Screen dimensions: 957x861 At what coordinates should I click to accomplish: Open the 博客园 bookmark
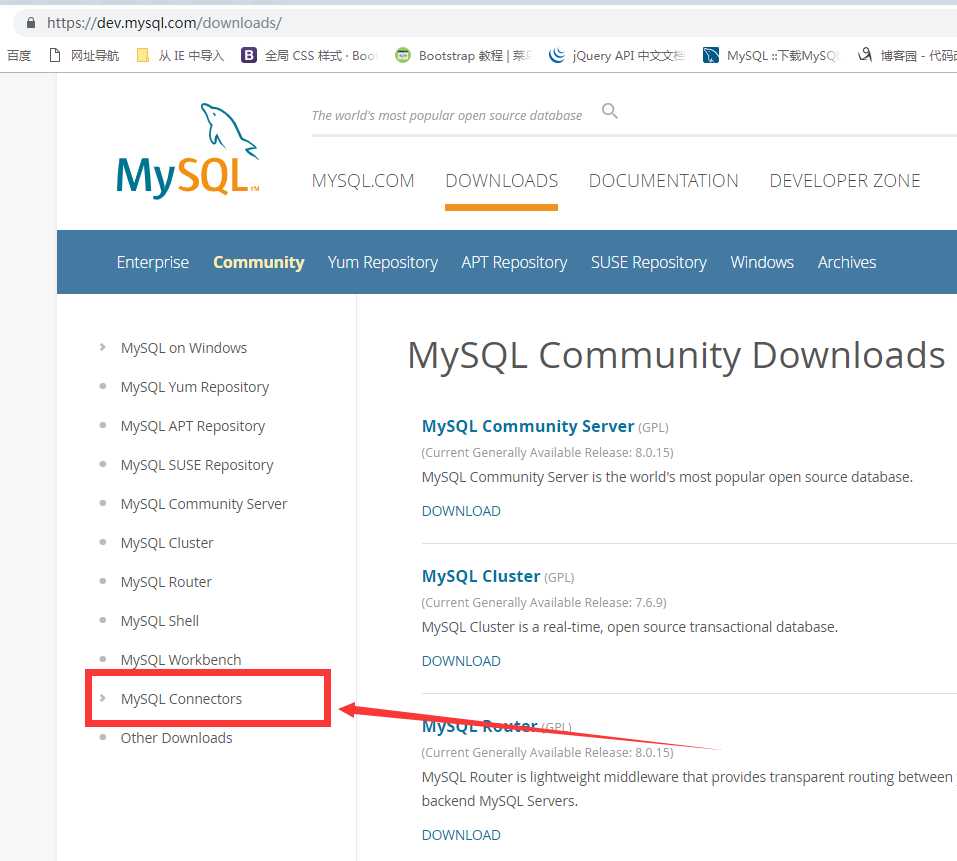[x=907, y=56]
